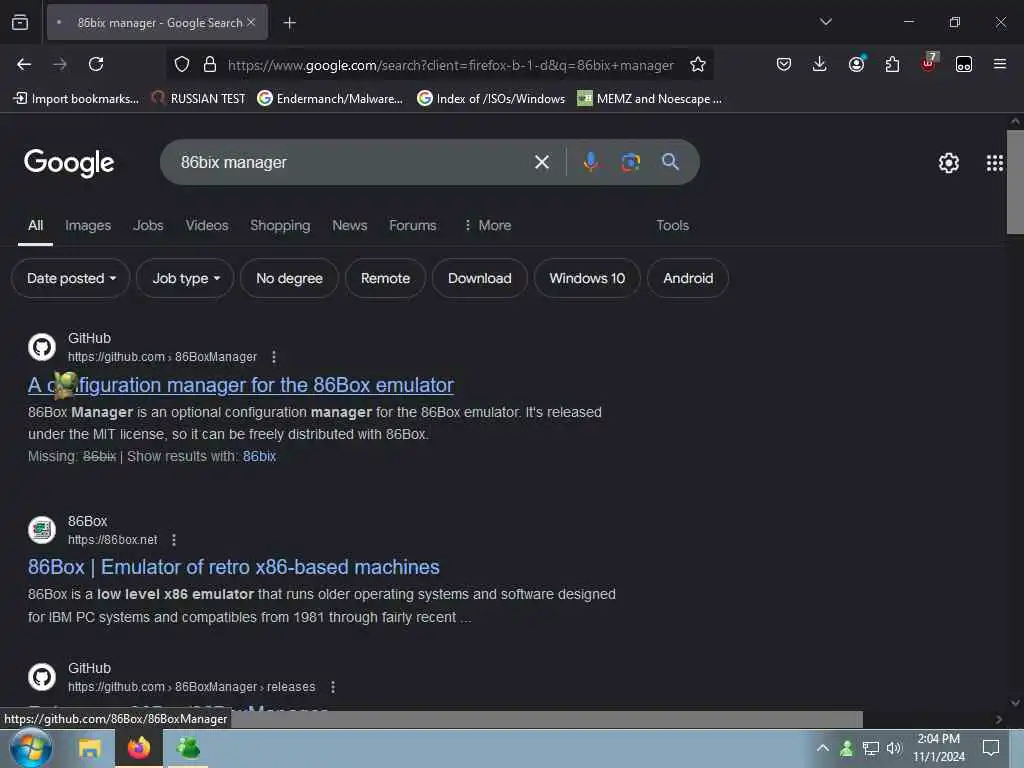This screenshot has height=768, width=1024.
Task: Click the site security padlock icon
Action: (210, 64)
